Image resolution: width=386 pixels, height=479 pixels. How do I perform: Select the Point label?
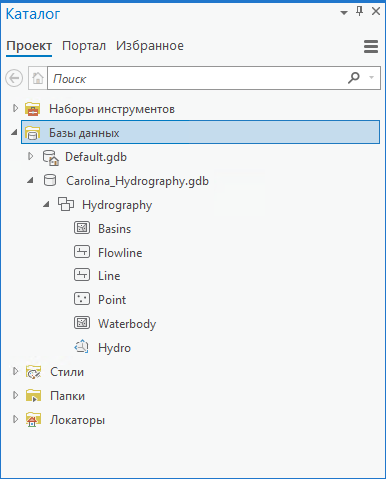112,300
